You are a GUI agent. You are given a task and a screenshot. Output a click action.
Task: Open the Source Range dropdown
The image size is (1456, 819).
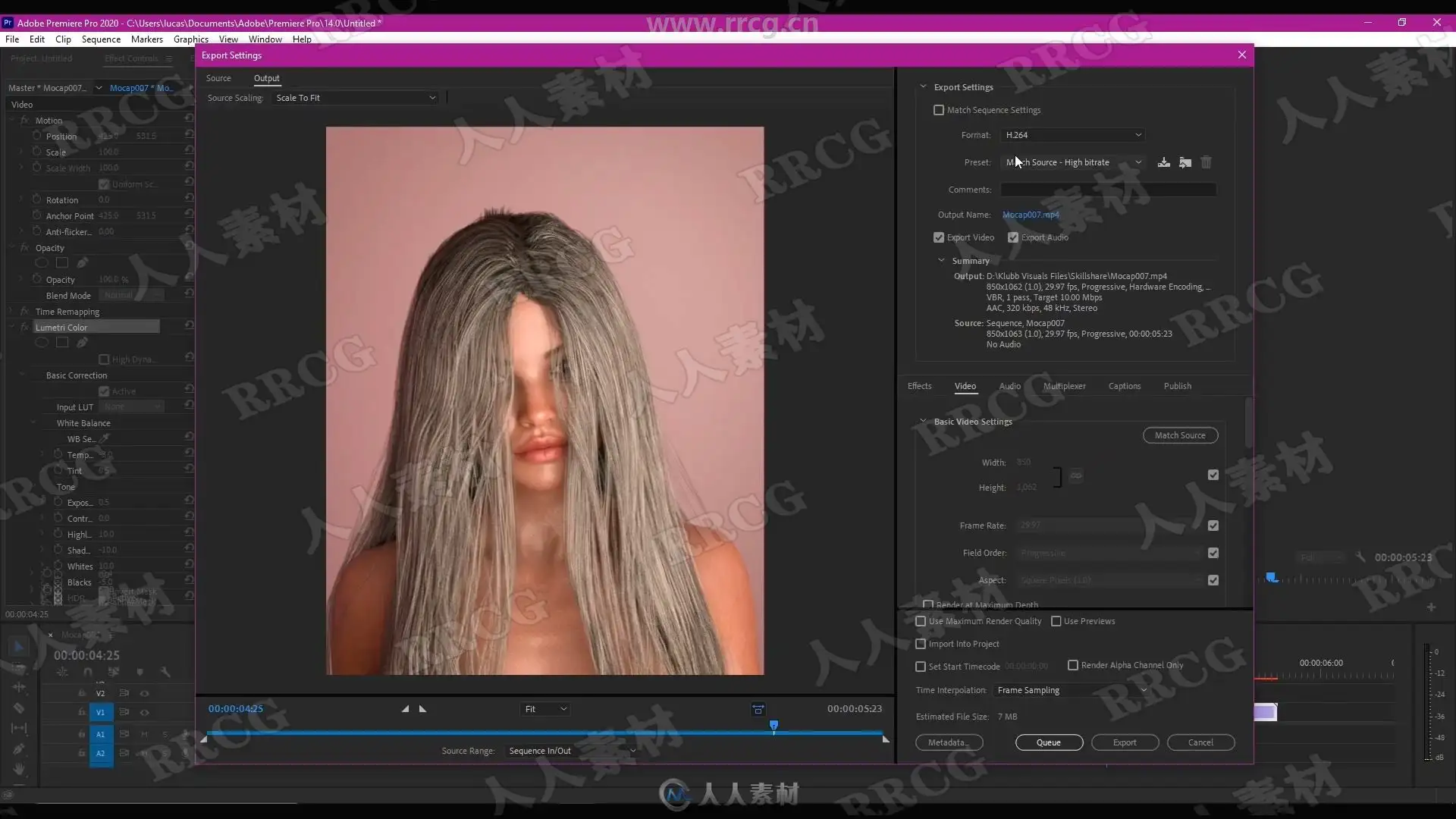573,751
